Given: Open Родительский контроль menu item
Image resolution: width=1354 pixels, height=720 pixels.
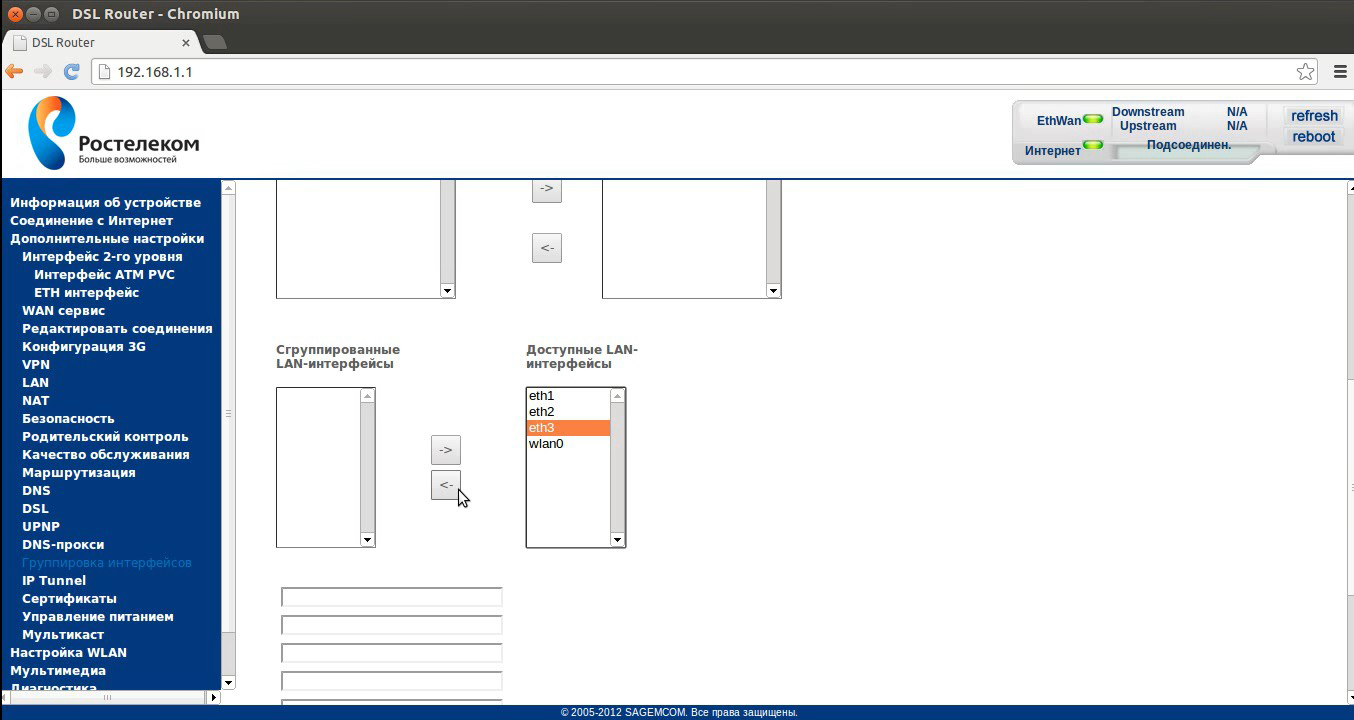Looking at the screenshot, I should tap(105, 436).
